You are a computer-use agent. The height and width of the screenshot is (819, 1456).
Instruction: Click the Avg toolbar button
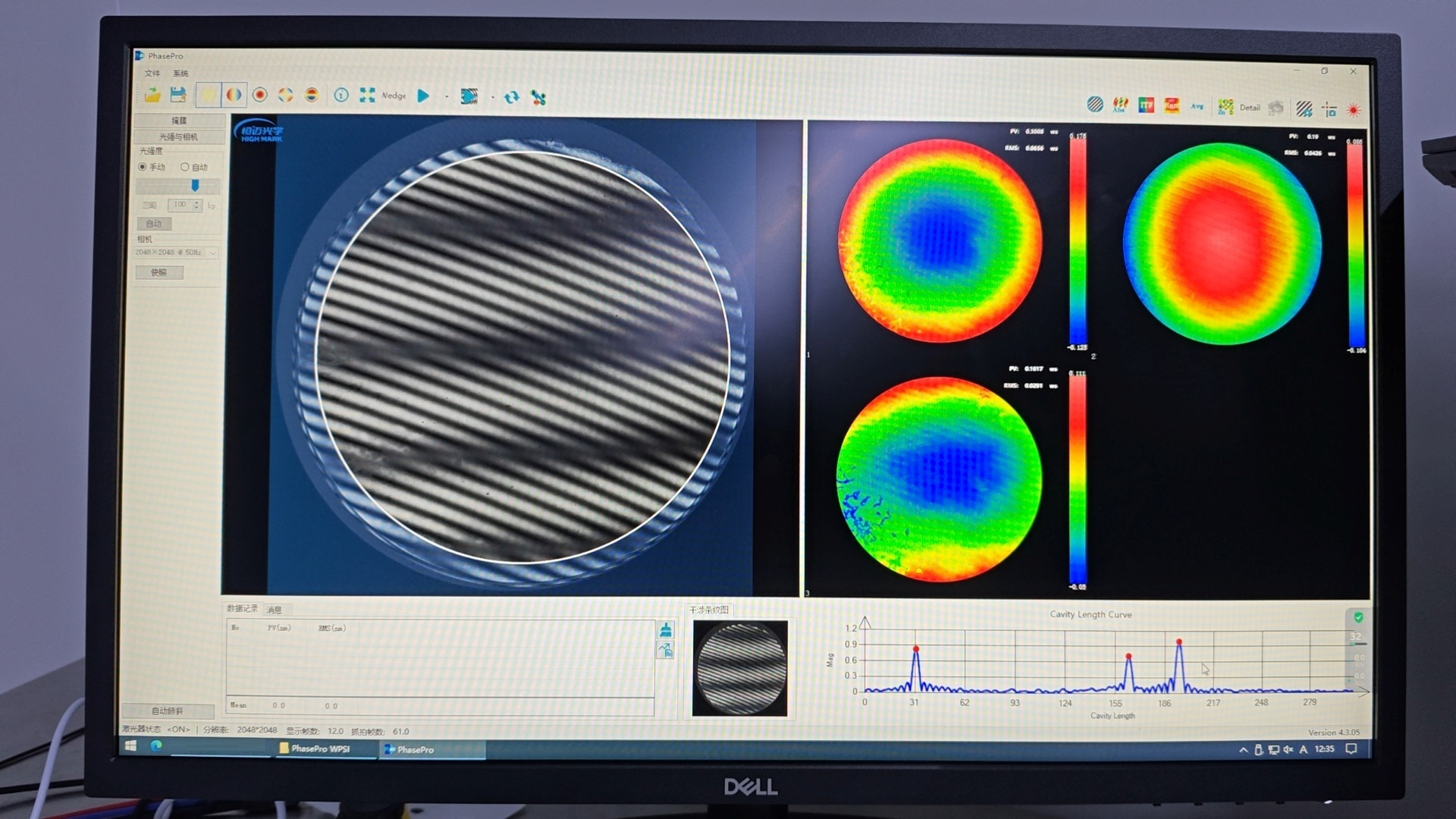(x=1197, y=106)
